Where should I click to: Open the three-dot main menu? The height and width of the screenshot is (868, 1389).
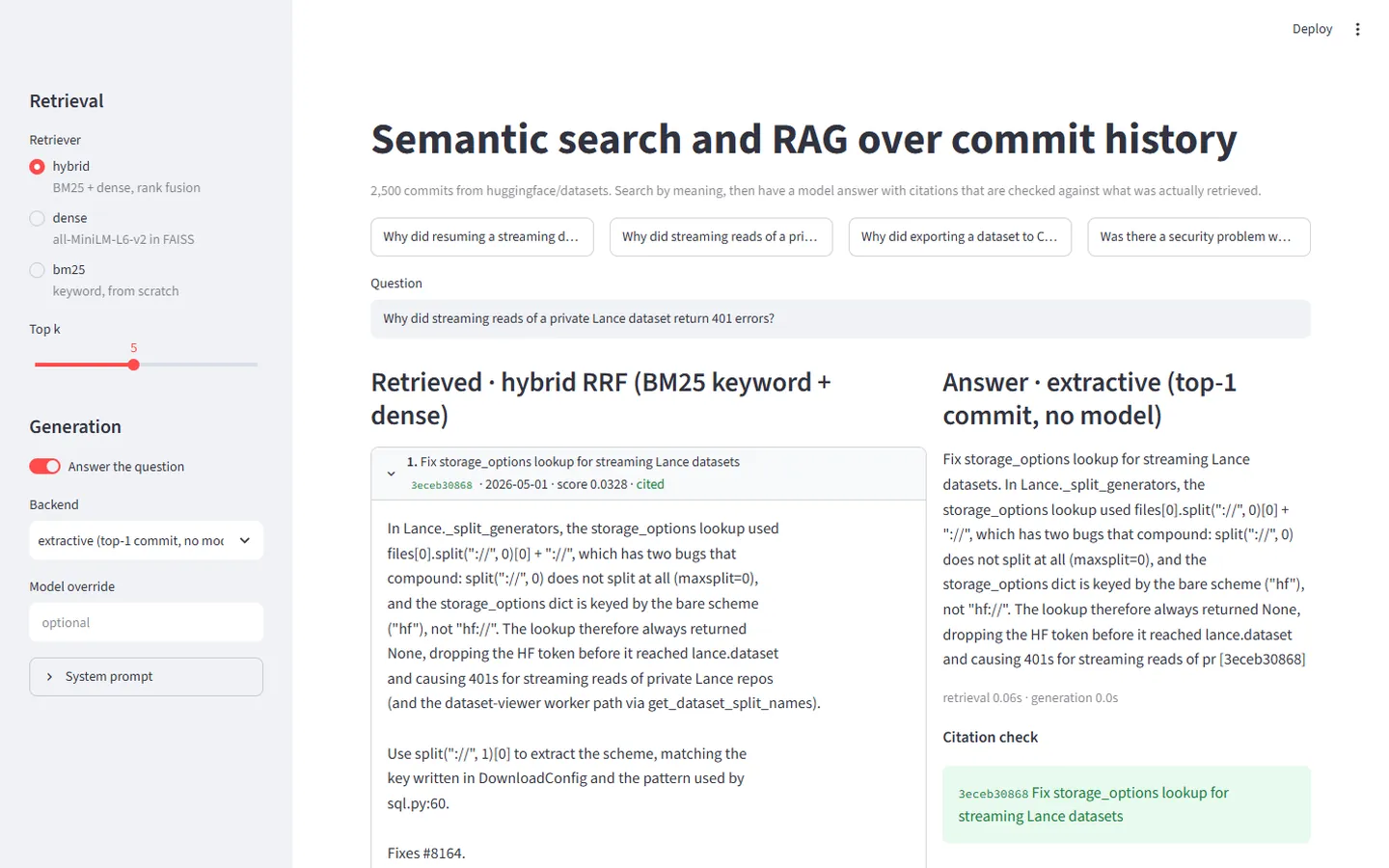point(1357,29)
